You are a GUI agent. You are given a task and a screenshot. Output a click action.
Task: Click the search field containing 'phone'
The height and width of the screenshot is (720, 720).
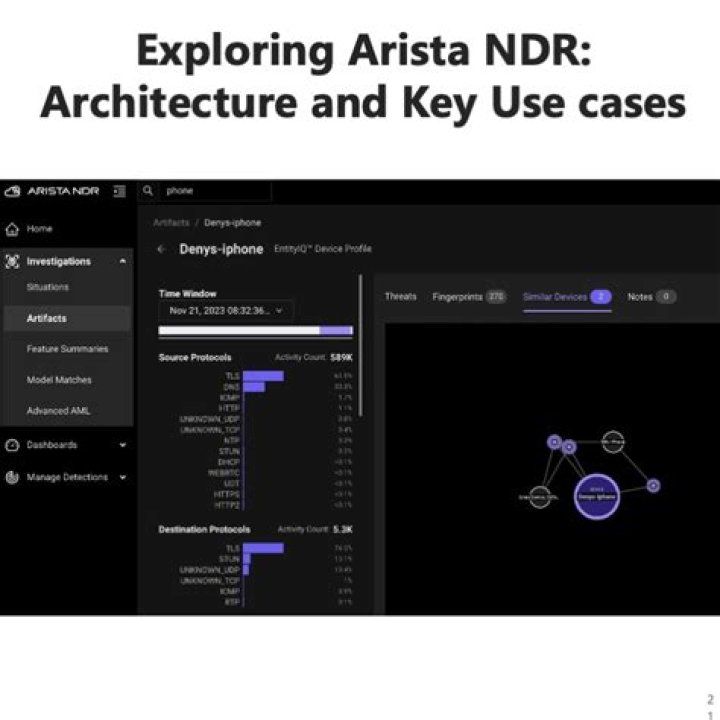(204, 191)
